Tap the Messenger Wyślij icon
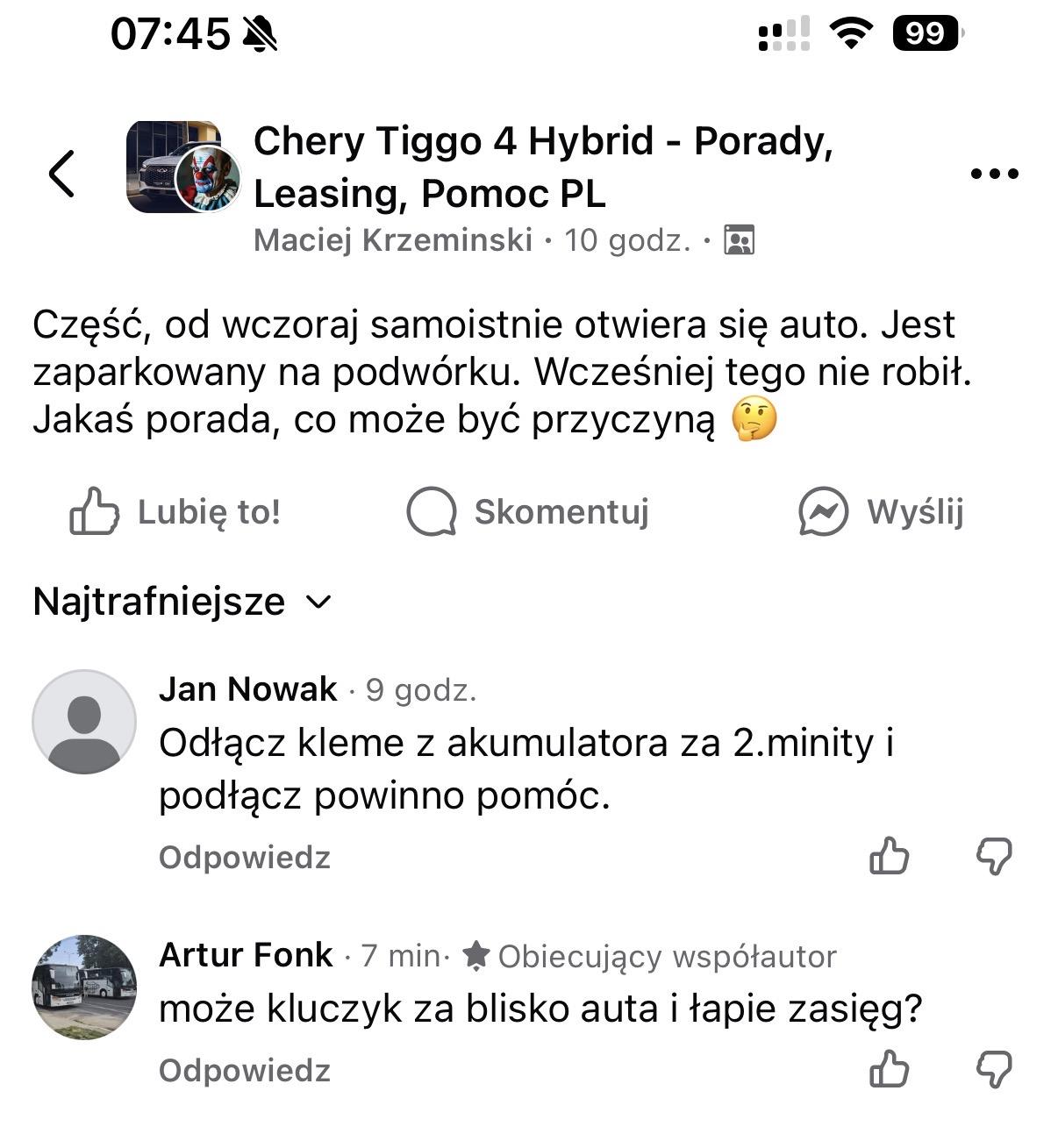 (823, 511)
